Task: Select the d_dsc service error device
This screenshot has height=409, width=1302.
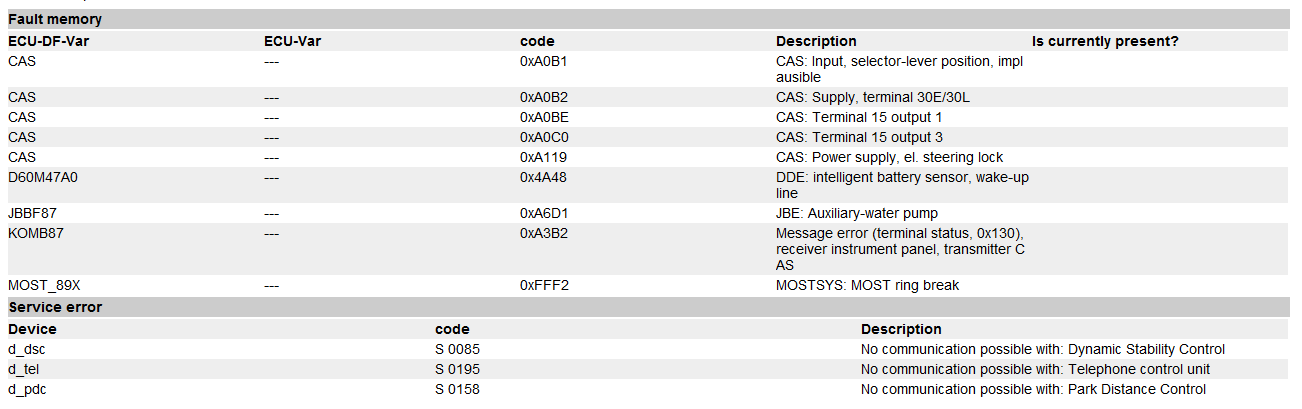Action: point(27,349)
